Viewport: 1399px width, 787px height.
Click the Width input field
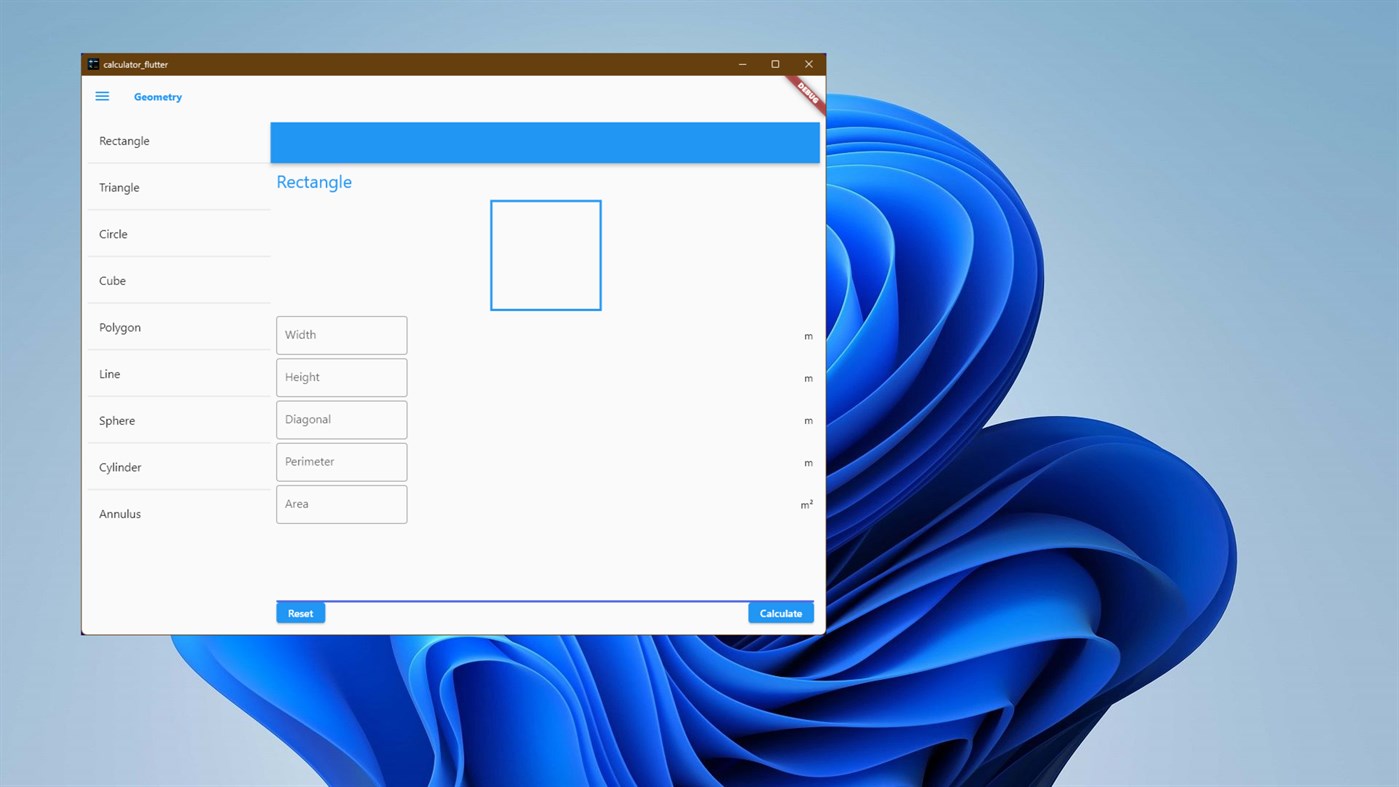(341, 334)
